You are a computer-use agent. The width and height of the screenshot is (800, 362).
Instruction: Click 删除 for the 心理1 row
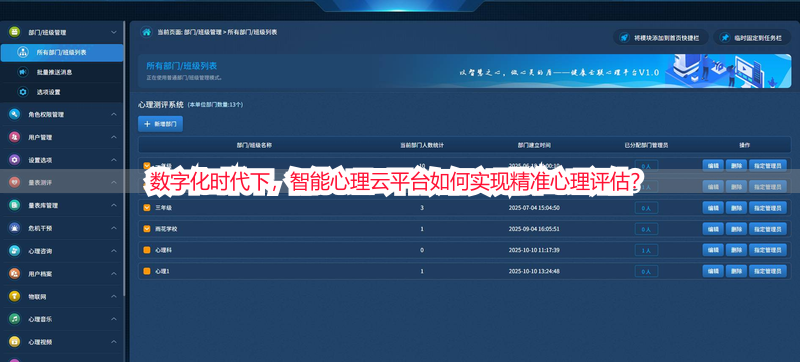pos(736,271)
